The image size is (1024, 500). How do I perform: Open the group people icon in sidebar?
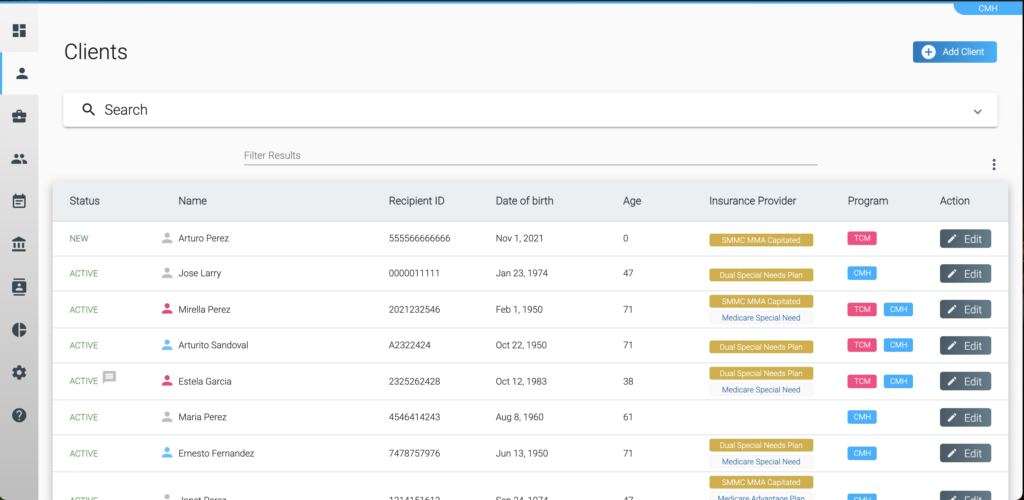(x=19, y=159)
